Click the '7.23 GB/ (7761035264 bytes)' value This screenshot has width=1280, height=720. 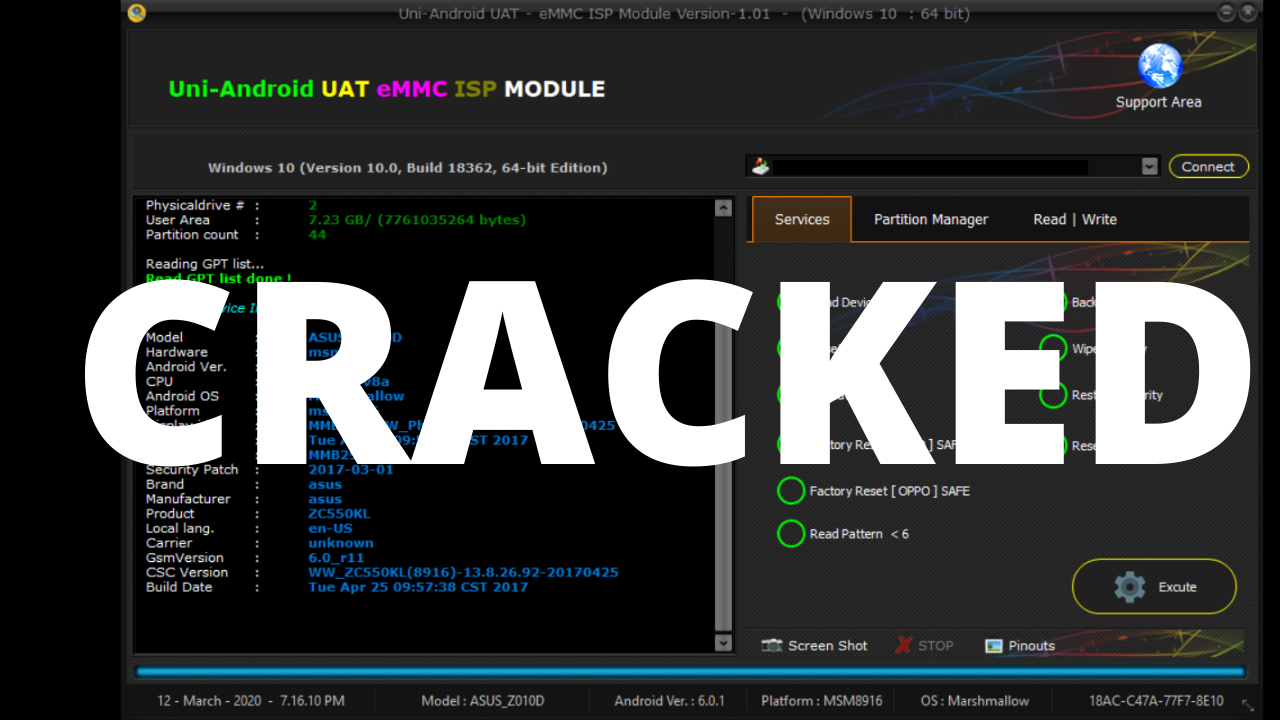click(x=417, y=220)
